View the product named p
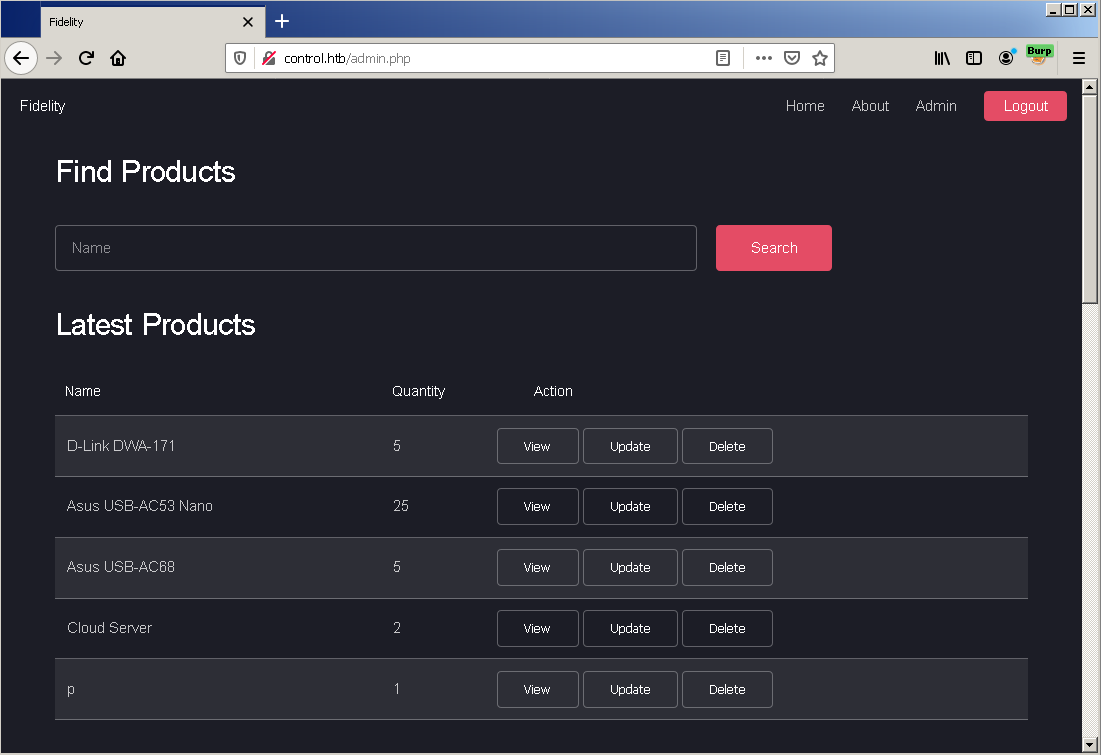1101x755 pixels. click(x=537, y=690)
